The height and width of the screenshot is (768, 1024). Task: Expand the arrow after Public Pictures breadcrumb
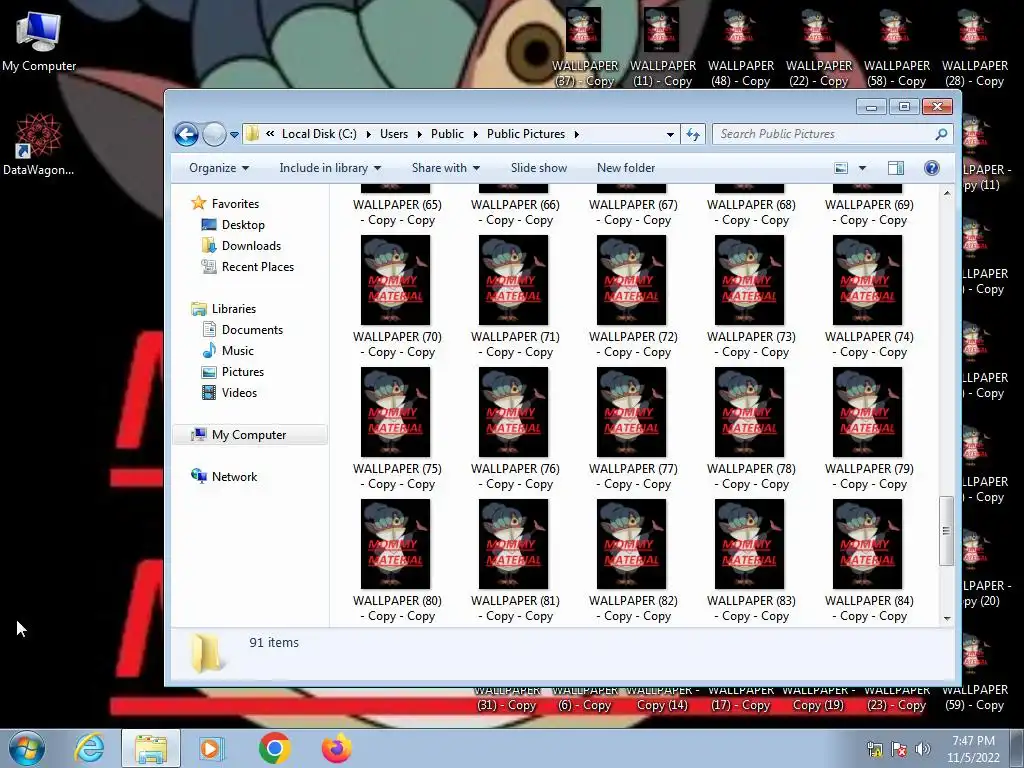(577, 135)
